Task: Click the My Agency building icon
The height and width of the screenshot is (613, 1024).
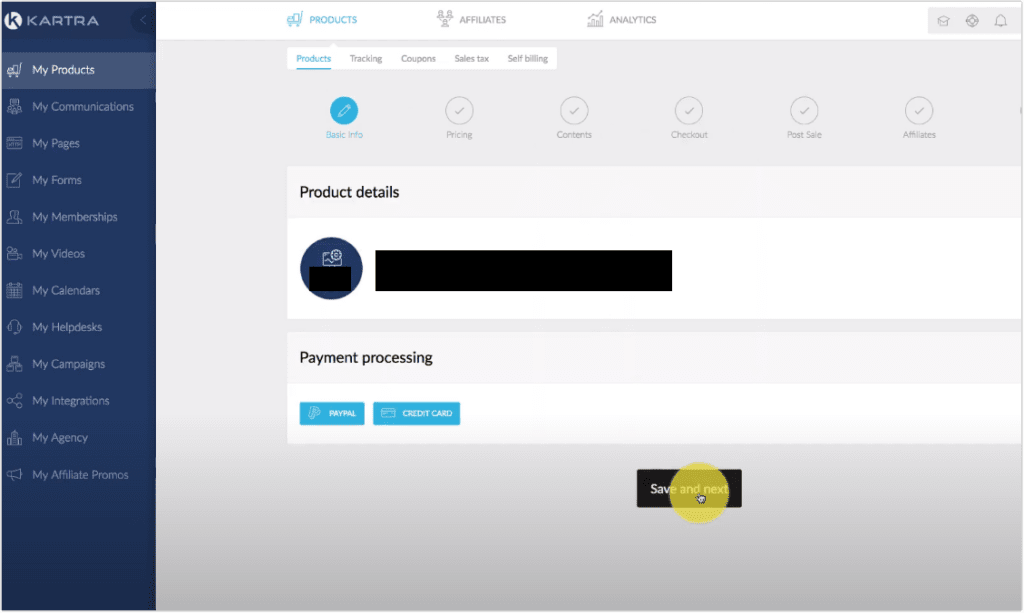Action: (14, 438)
